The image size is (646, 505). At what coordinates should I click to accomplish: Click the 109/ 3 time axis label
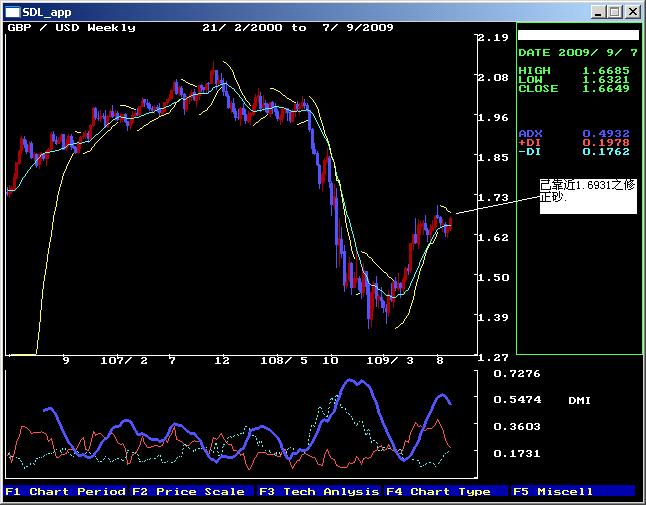pos(390,361)
